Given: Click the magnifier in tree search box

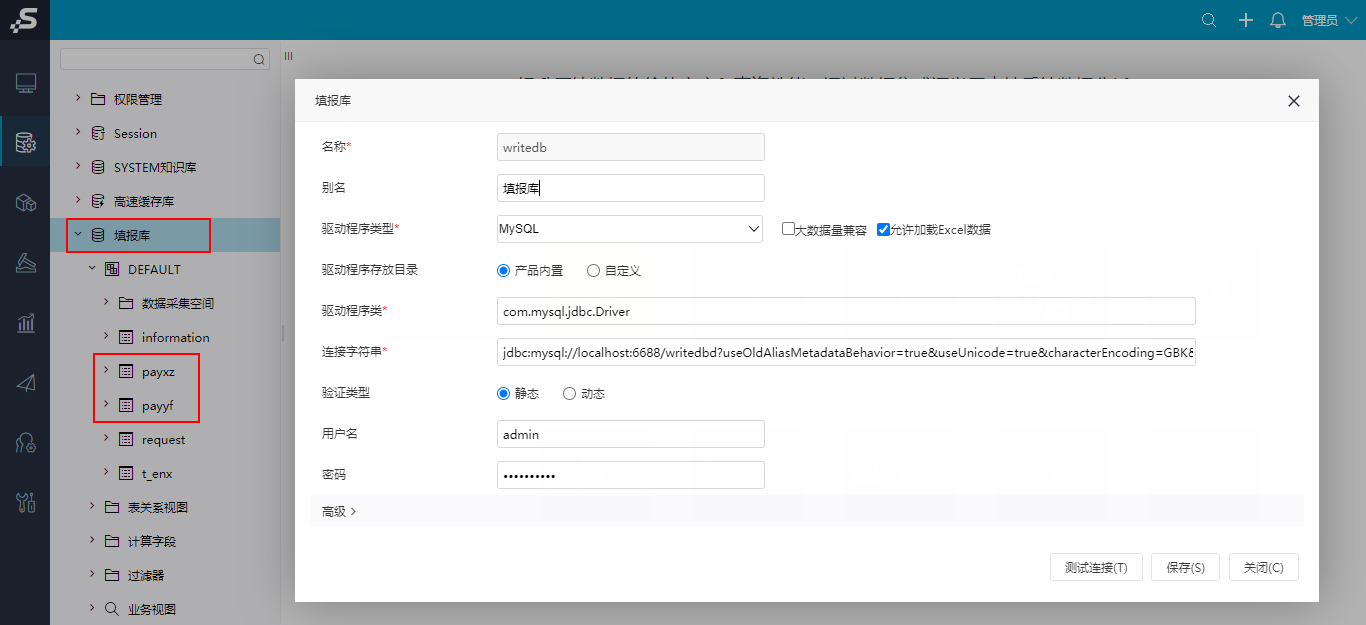Looking at the screenshot, I should coord(259,60).
